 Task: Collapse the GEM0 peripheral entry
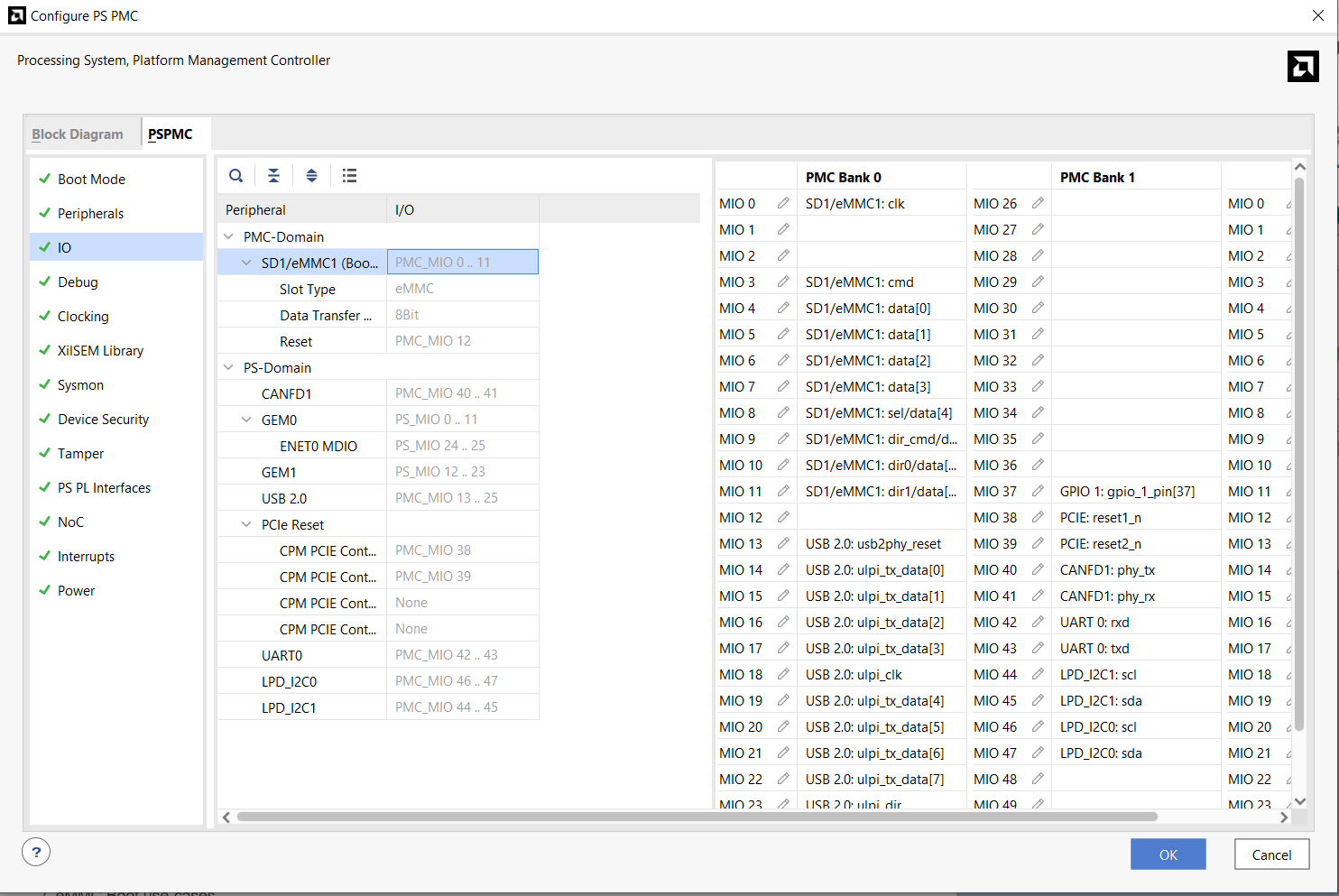(x=246, y=420)
